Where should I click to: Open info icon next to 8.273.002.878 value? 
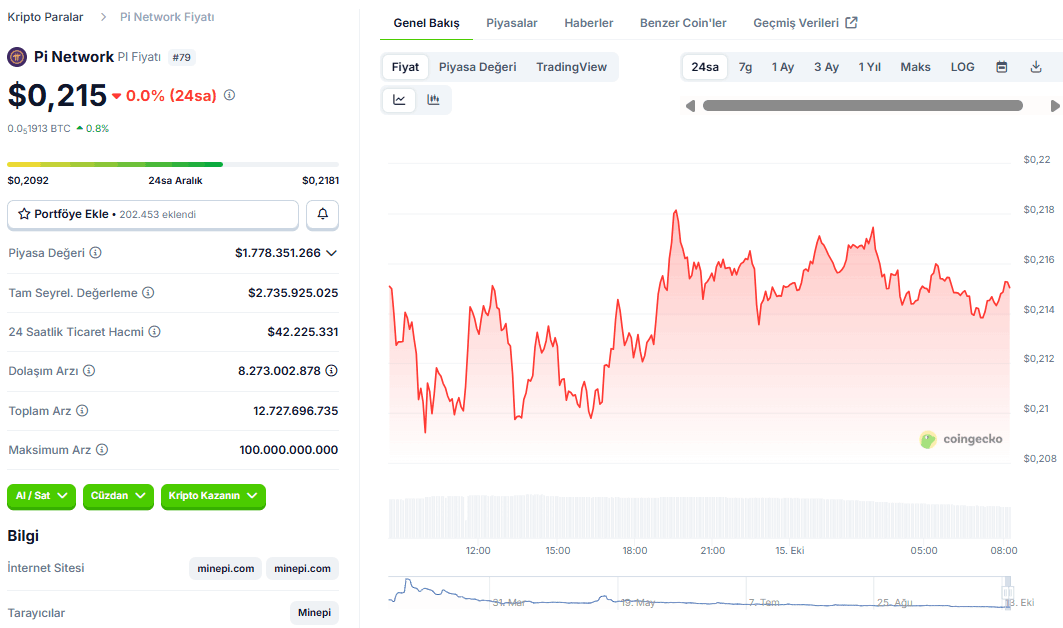tap(332, 371)
